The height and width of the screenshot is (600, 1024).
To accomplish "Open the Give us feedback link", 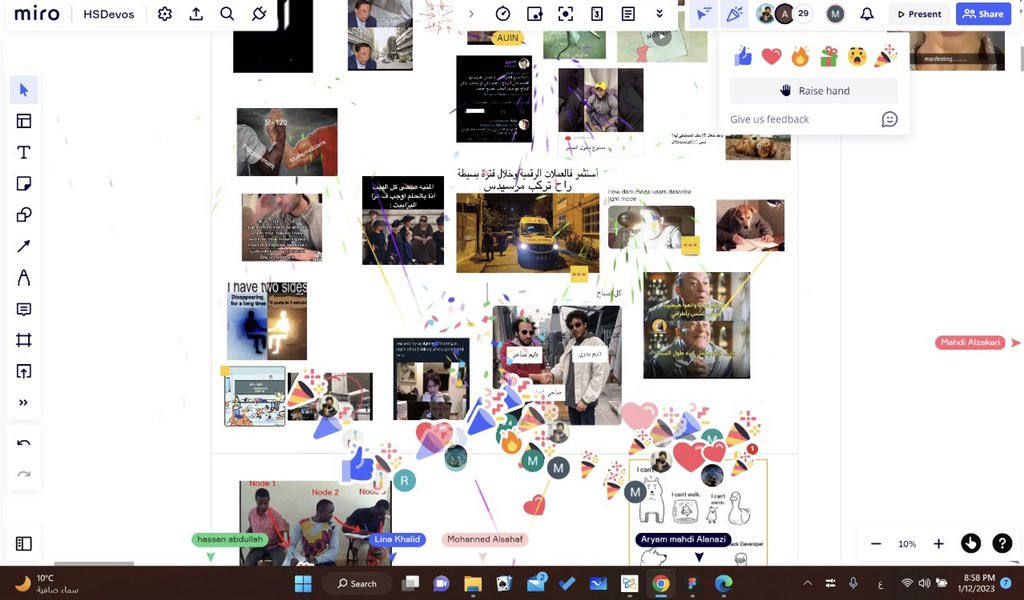I will click(x=769, y=119).
